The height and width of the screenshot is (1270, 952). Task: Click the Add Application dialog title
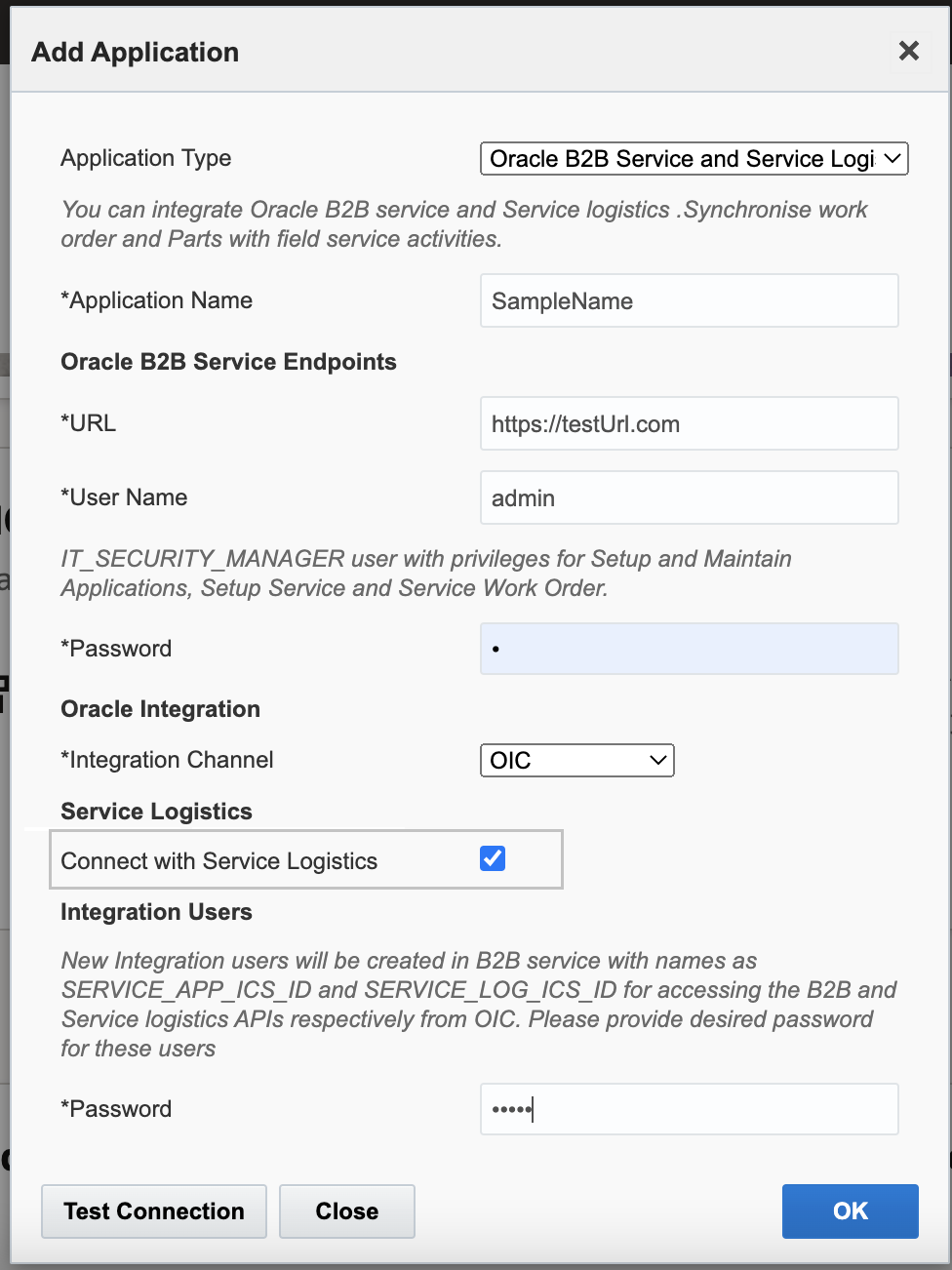[x=136, y=52]
